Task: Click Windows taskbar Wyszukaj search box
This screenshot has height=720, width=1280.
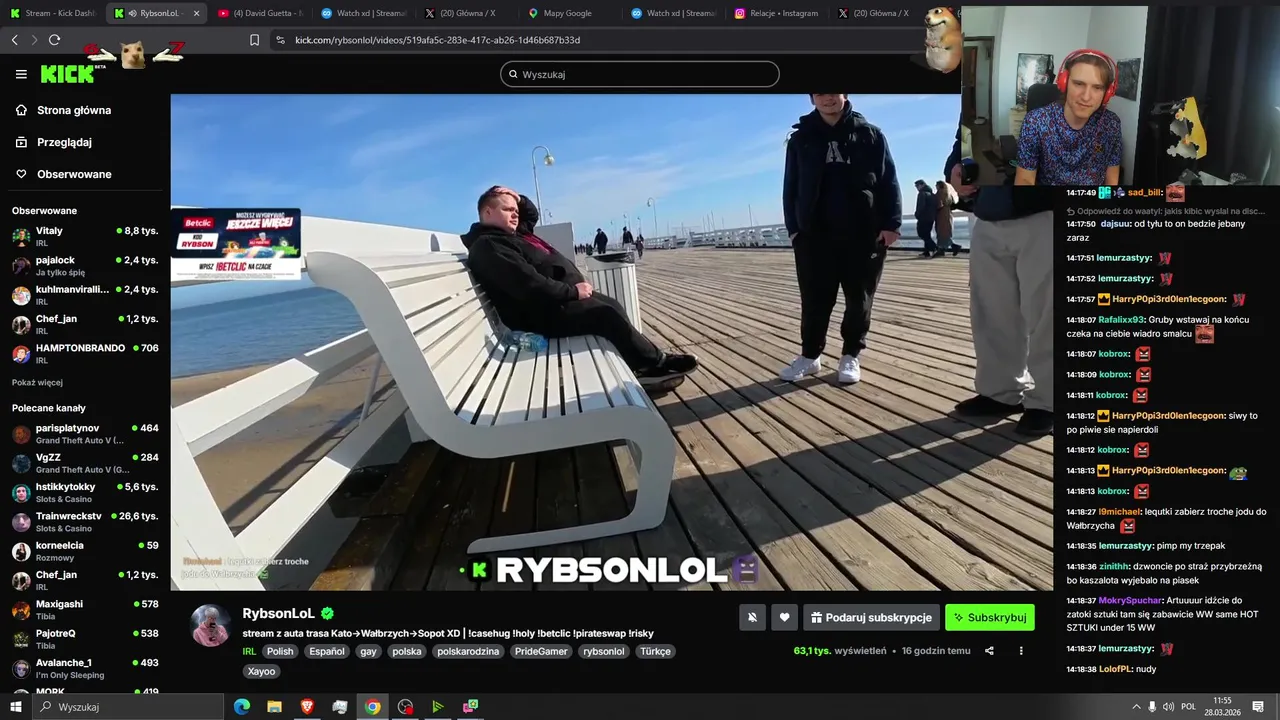Action: coord(128,707)
